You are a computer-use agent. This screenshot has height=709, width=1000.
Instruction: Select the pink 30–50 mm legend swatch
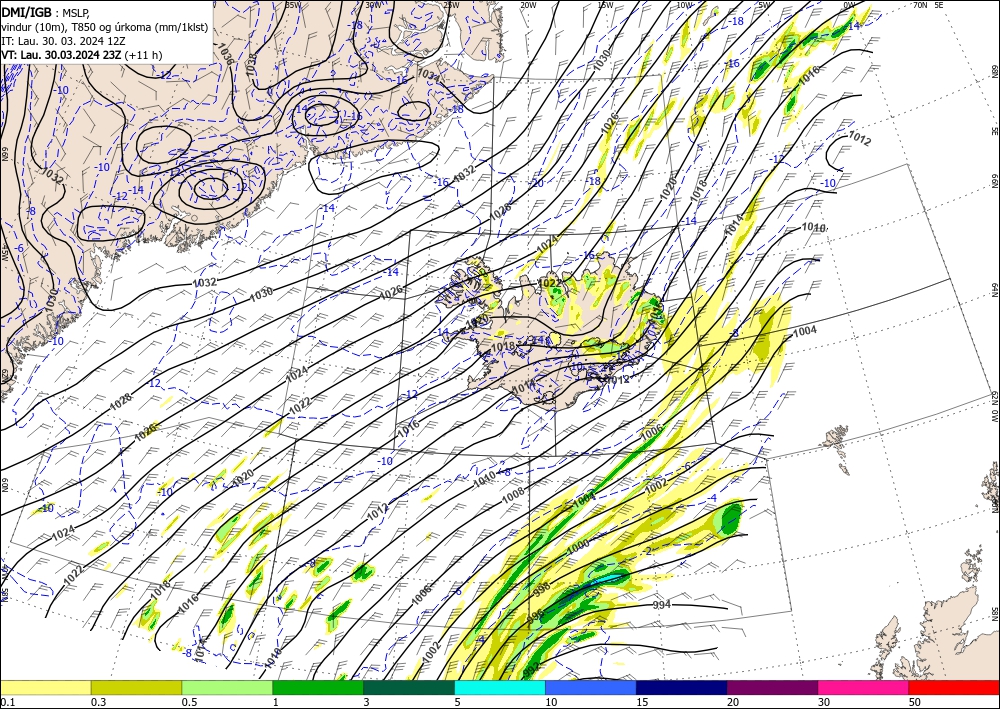pyautogui.click(x=864, y=687)
